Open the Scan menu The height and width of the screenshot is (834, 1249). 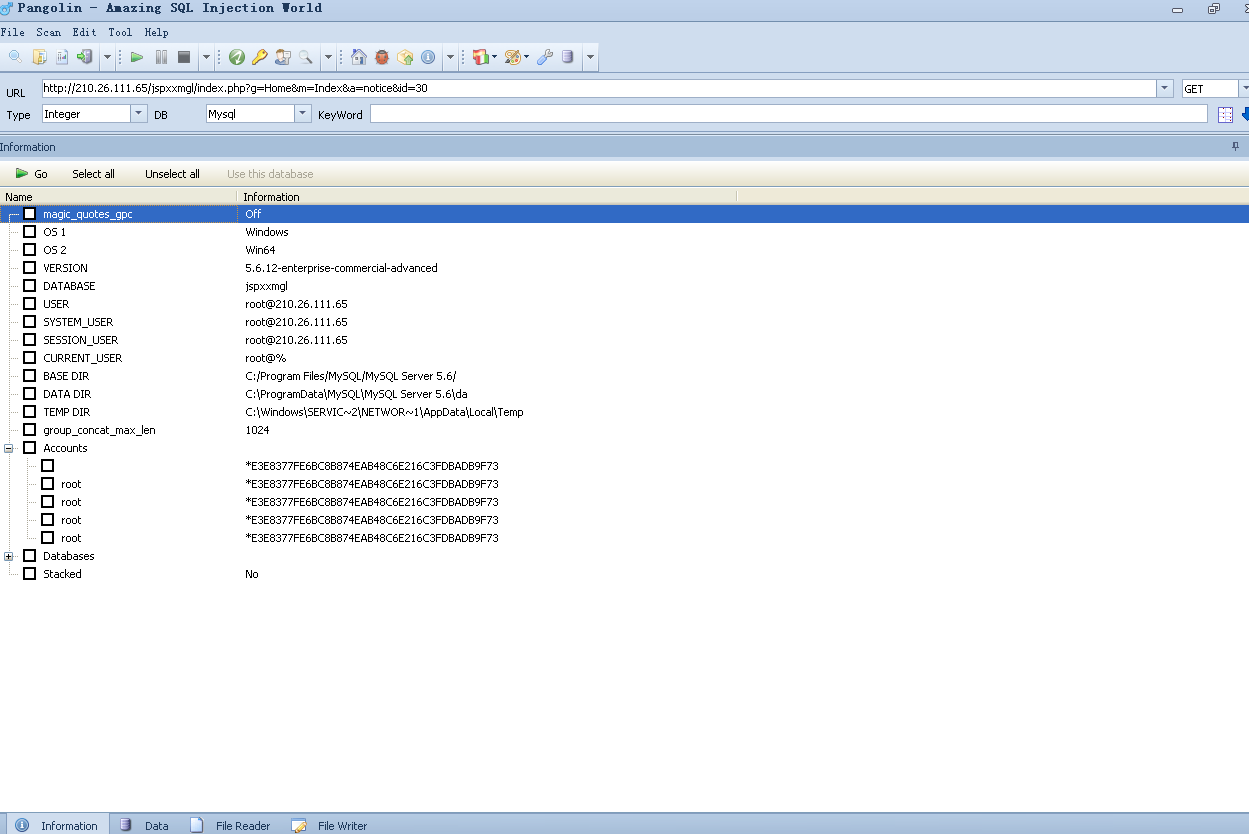tap(48, 32)
